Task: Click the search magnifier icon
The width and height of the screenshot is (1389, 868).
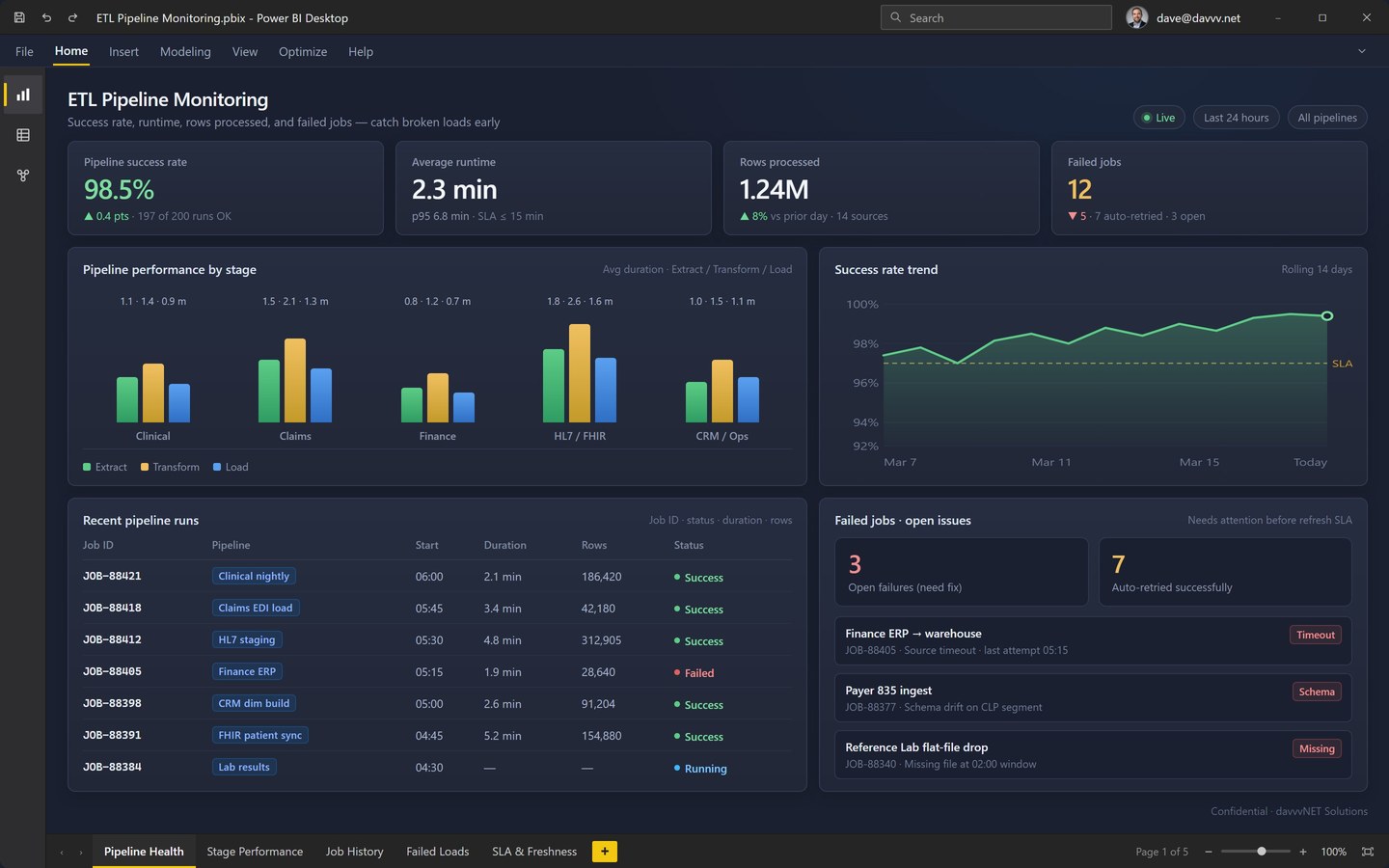Action: (x=896, y=17)
